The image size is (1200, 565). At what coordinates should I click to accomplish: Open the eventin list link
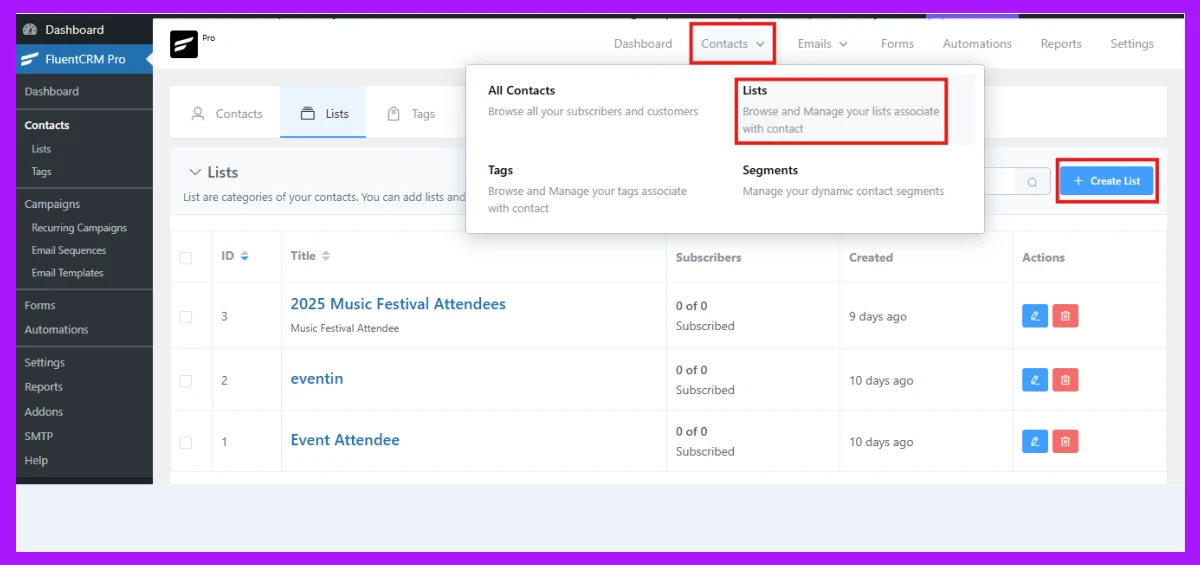317,379
